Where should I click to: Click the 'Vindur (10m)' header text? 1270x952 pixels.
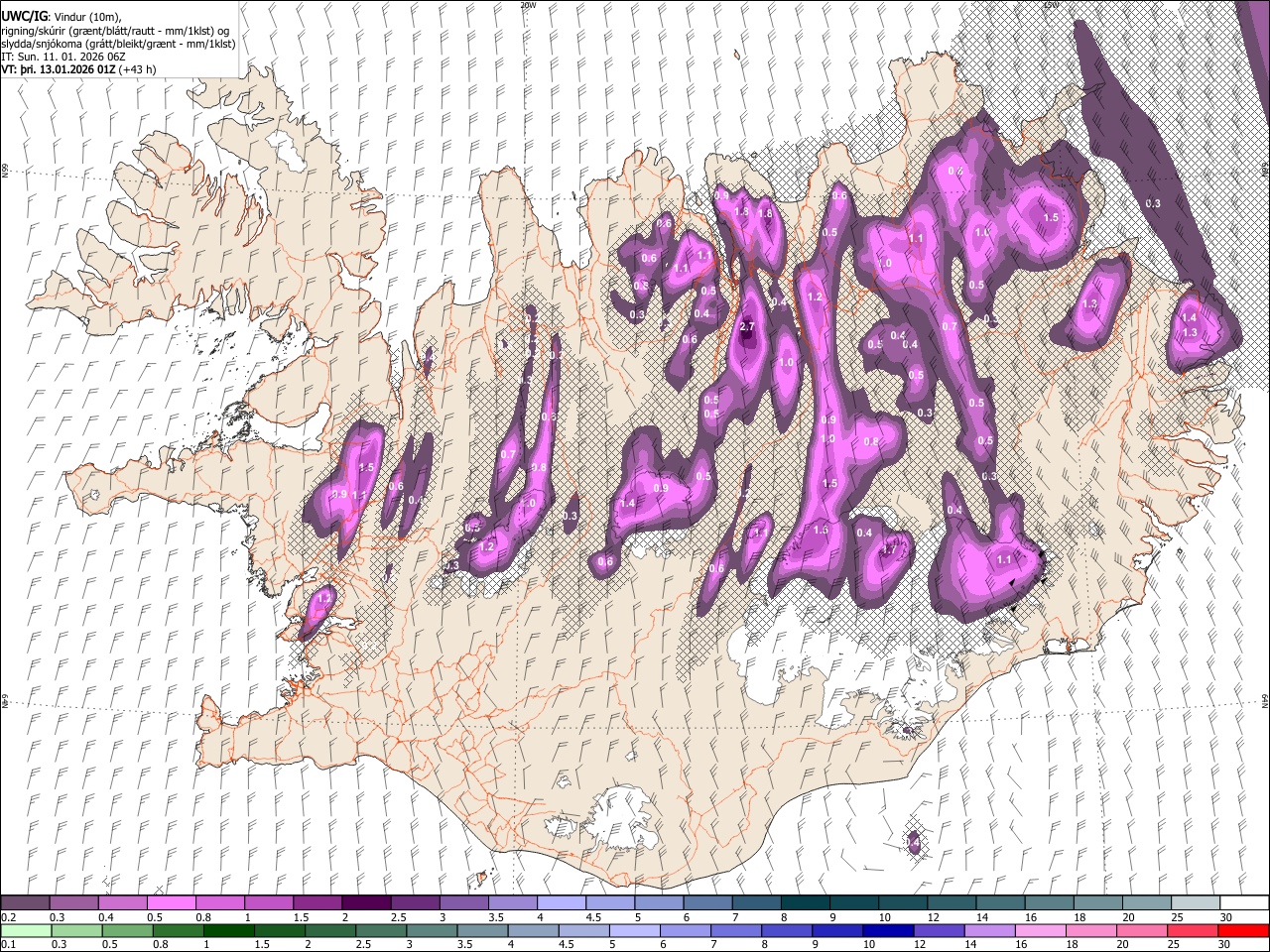(x=86, y=17)
